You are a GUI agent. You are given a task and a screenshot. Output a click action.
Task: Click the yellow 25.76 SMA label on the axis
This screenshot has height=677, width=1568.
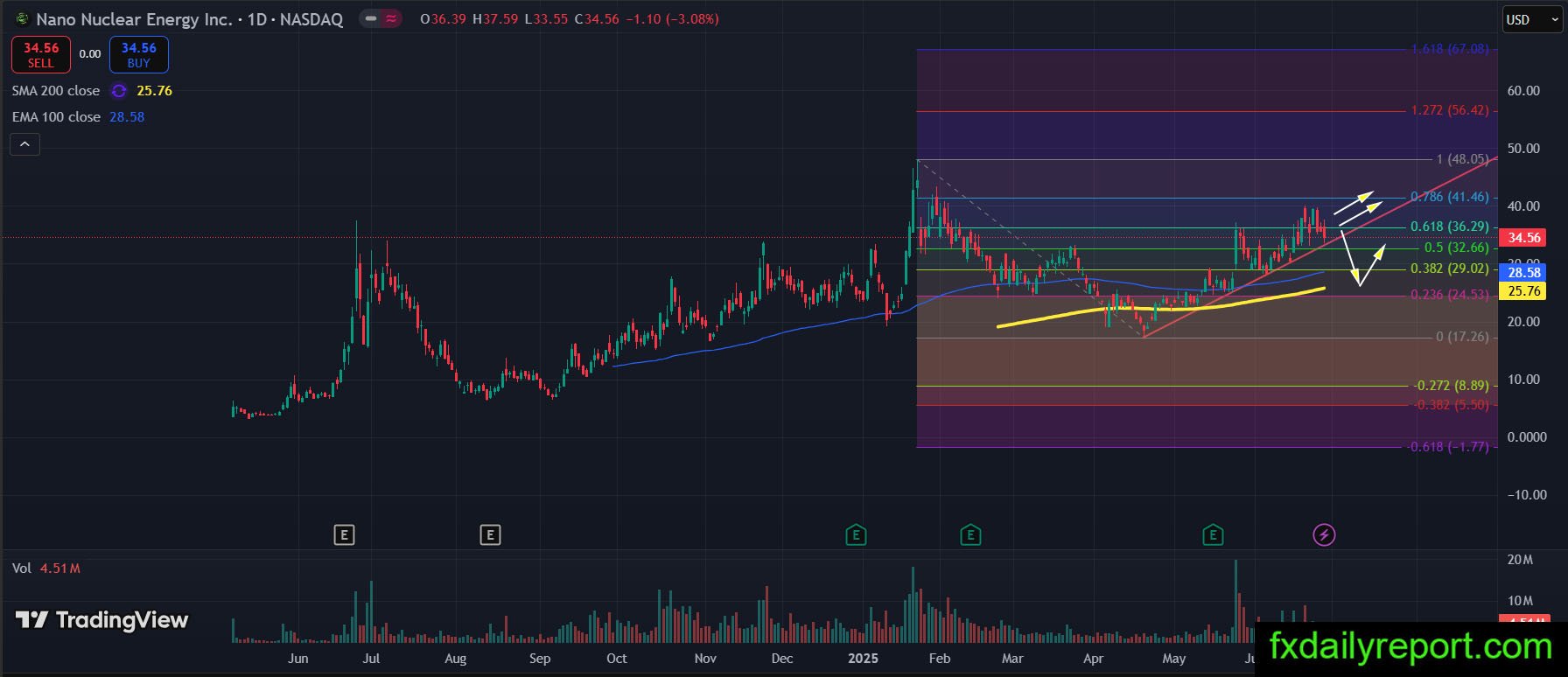click(x=1524, y=291)
